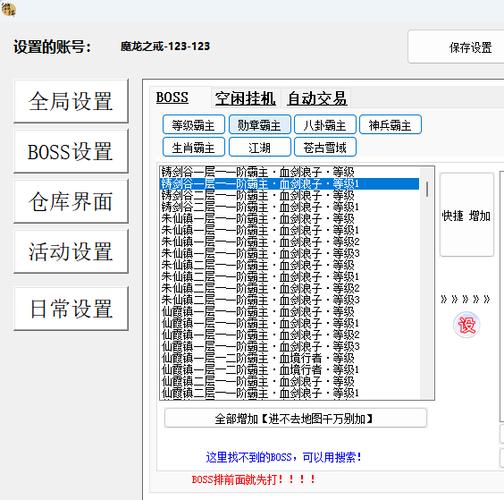504x500 pixels.
Task: Select row 朱仙镇一层一一阶霸主·血剑浪子·等级1
Action: coord(289,230)
